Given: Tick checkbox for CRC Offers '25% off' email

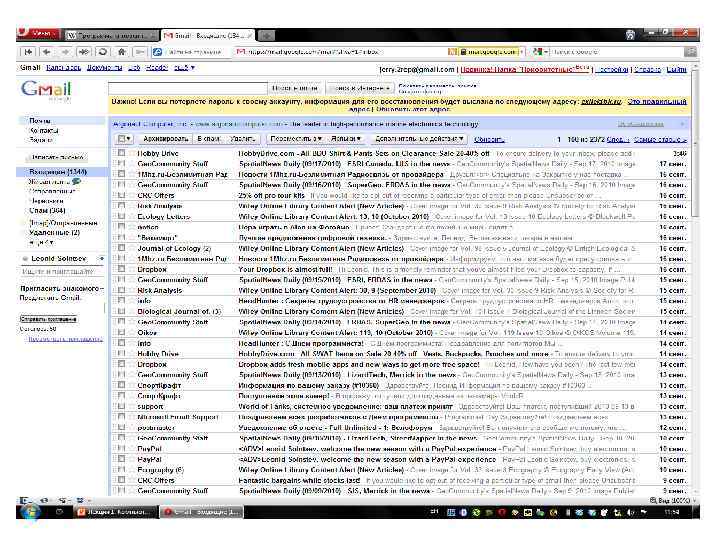Looking at the screenshot, I should 121,195.
